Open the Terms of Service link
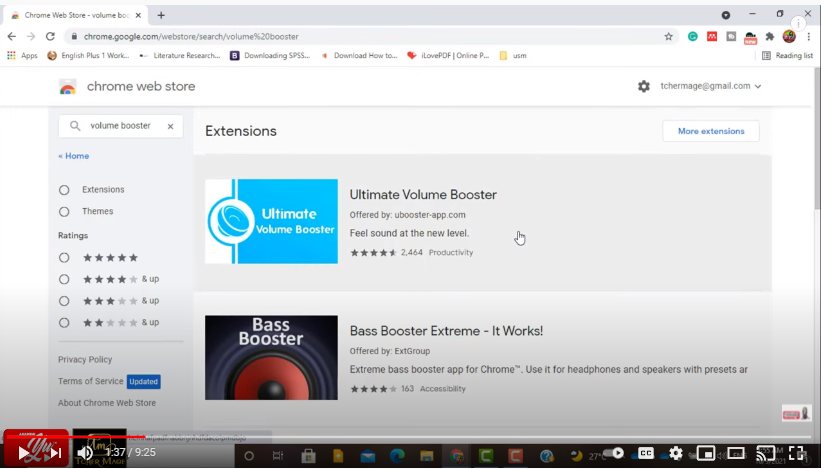Screen dimensions: 821x469 [91, 381]
